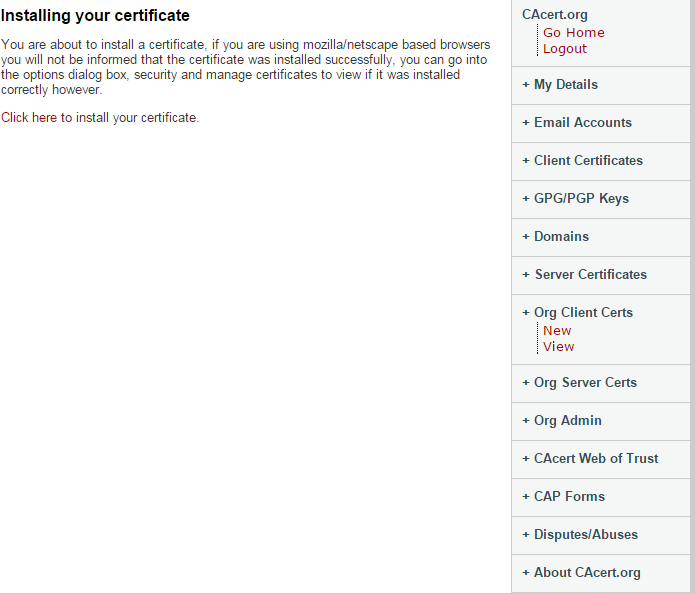Expand the Email Accounts section
The width and height of the screenshot is (695, 594).
coord(577,123)
